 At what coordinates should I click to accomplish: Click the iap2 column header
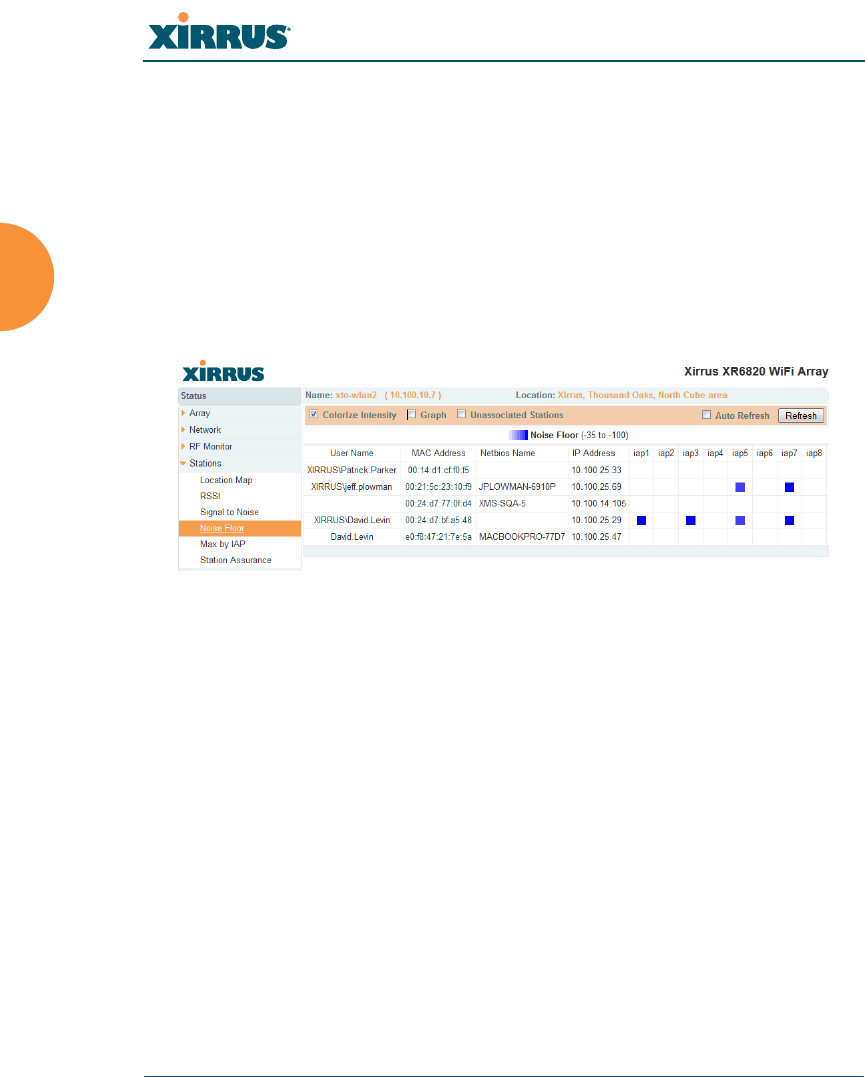point(666,453)
